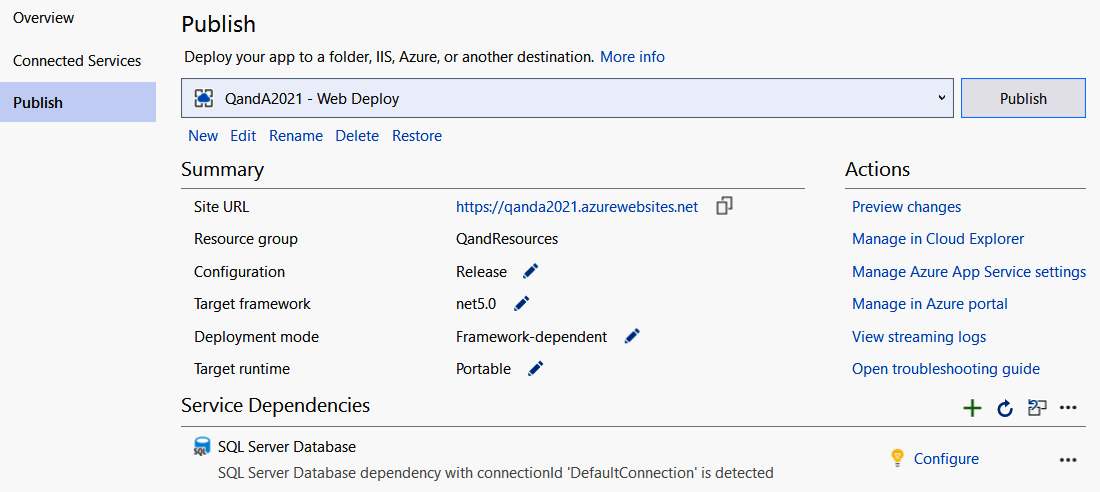Switch to Connected Services tab
Image resolution: width=1100 pixels, height=492 pixels.
point(77,61)
